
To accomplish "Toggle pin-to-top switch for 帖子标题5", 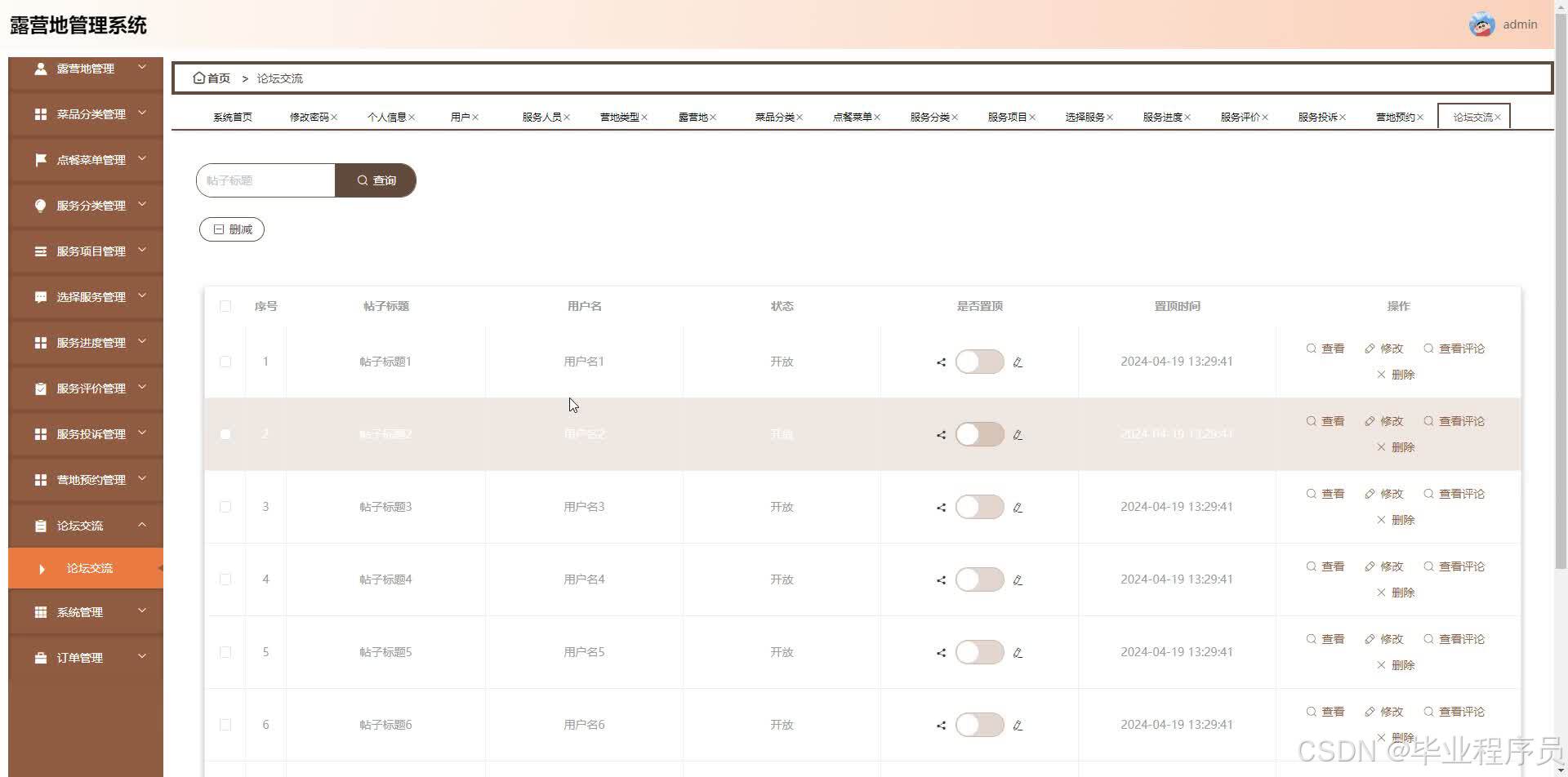I will (x=979, y=652).
